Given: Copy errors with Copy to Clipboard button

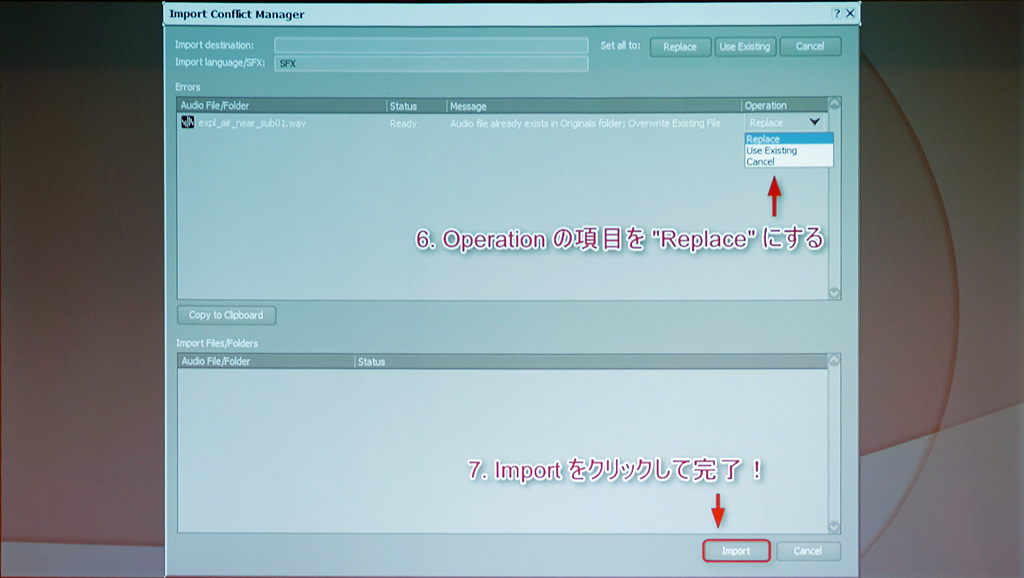Looking at the screenshot, I should click(x=226, y=315).
